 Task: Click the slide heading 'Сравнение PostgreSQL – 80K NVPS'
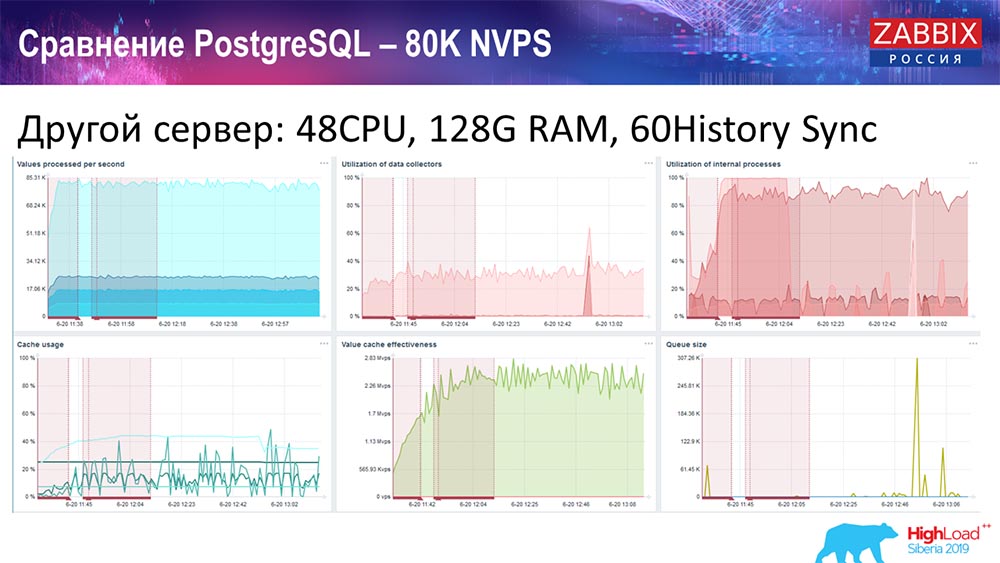point(284,44)
